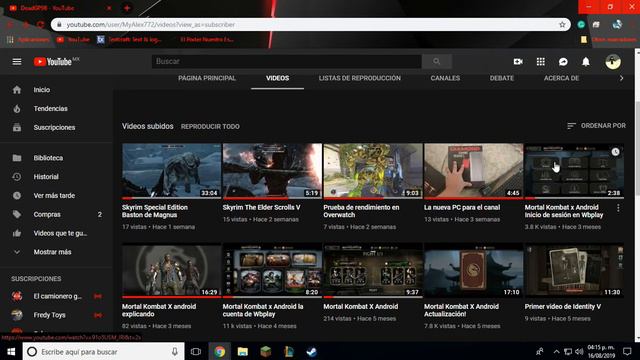Open the Windows Start menu
Image resolution: width=640 pixels, height=360 pixels.
point(11,351)
